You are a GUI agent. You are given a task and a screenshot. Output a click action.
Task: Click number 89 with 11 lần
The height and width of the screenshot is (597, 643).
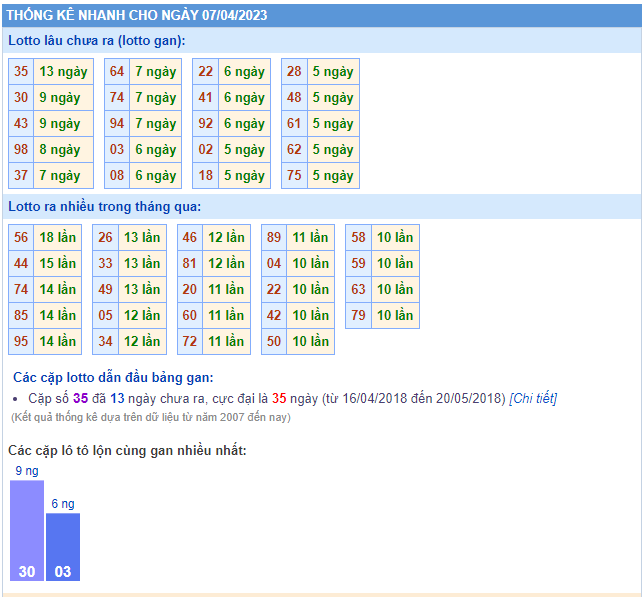274,238
